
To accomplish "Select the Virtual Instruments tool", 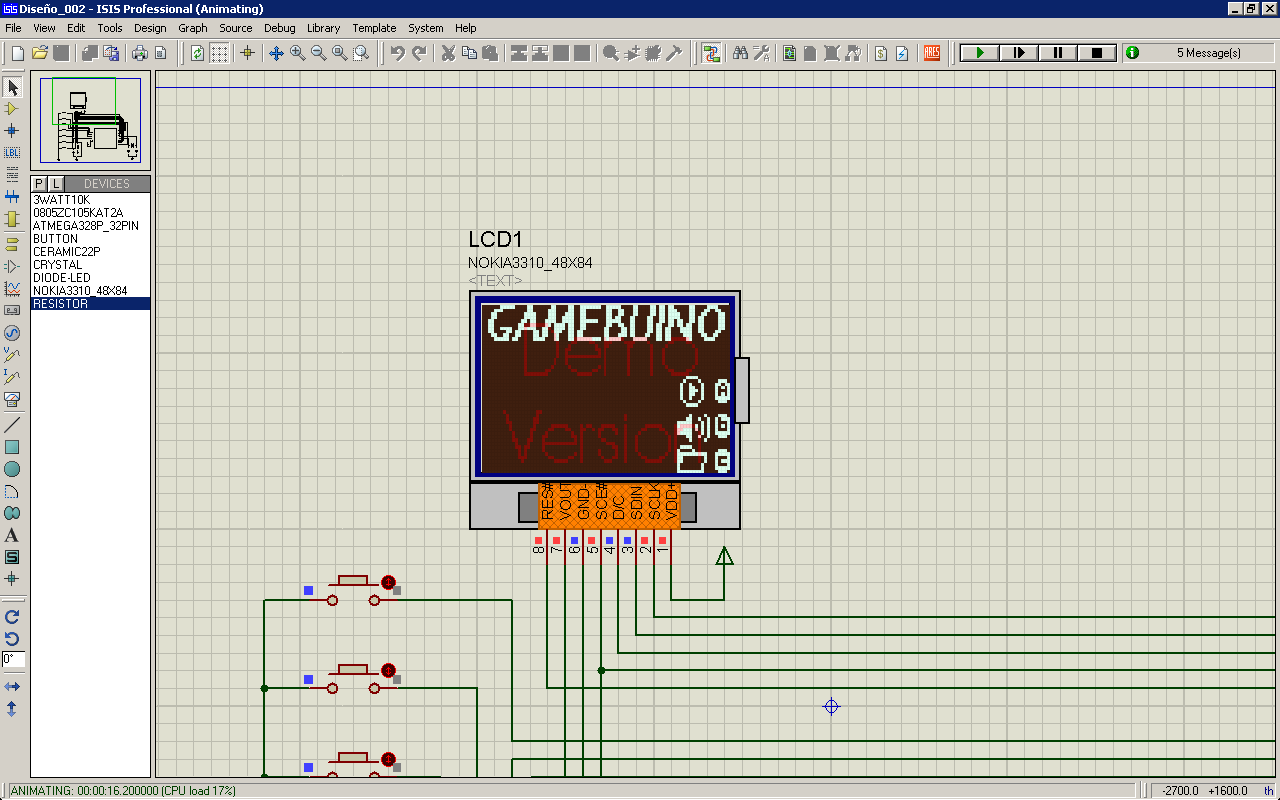I will [x=12, y=399].
